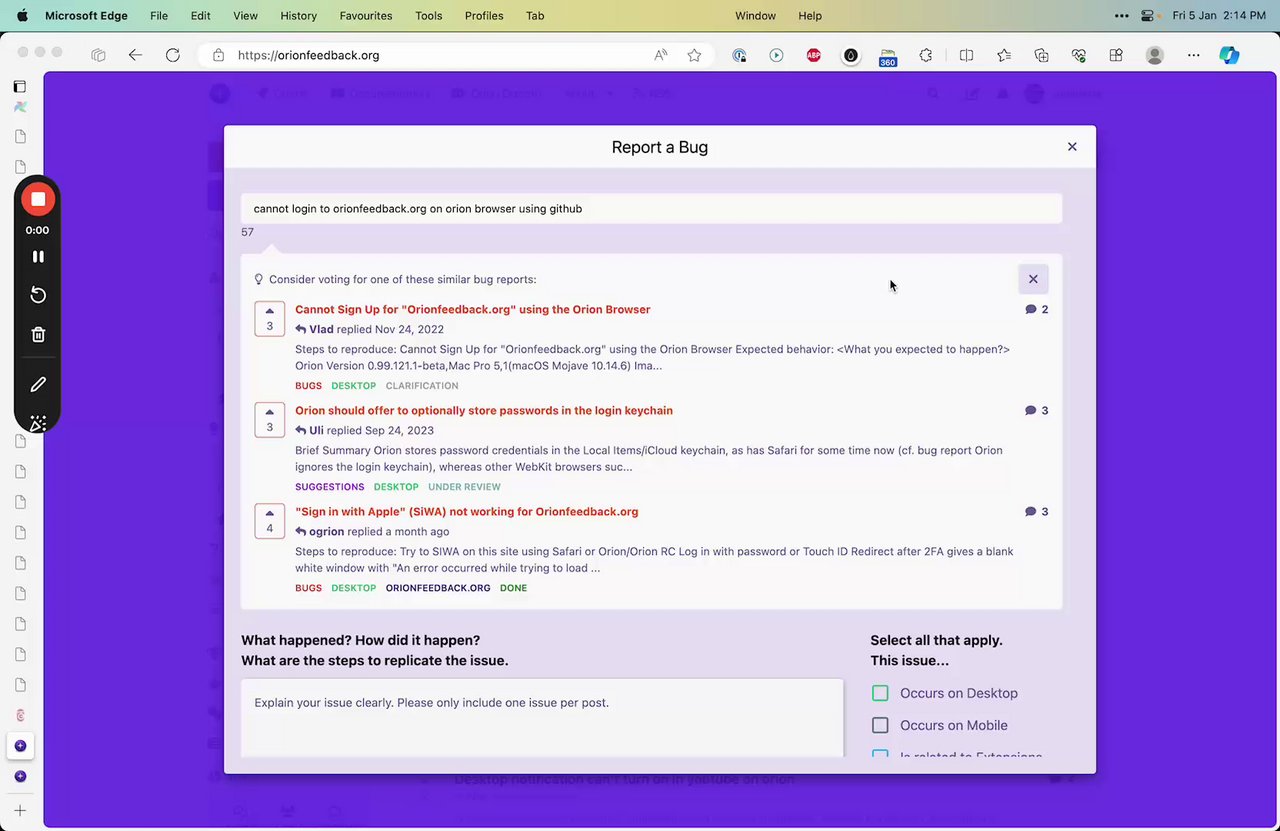Viewport: 1280px width, 831px height.
Task: Toggle Split screen in Edge toolbar
Action: (966, 56)
